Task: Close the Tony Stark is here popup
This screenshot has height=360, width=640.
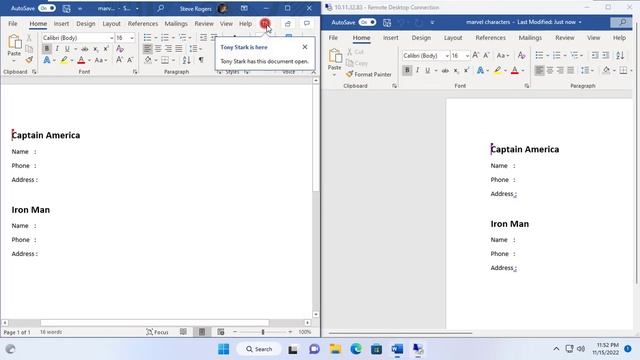Action: [305, 47]
